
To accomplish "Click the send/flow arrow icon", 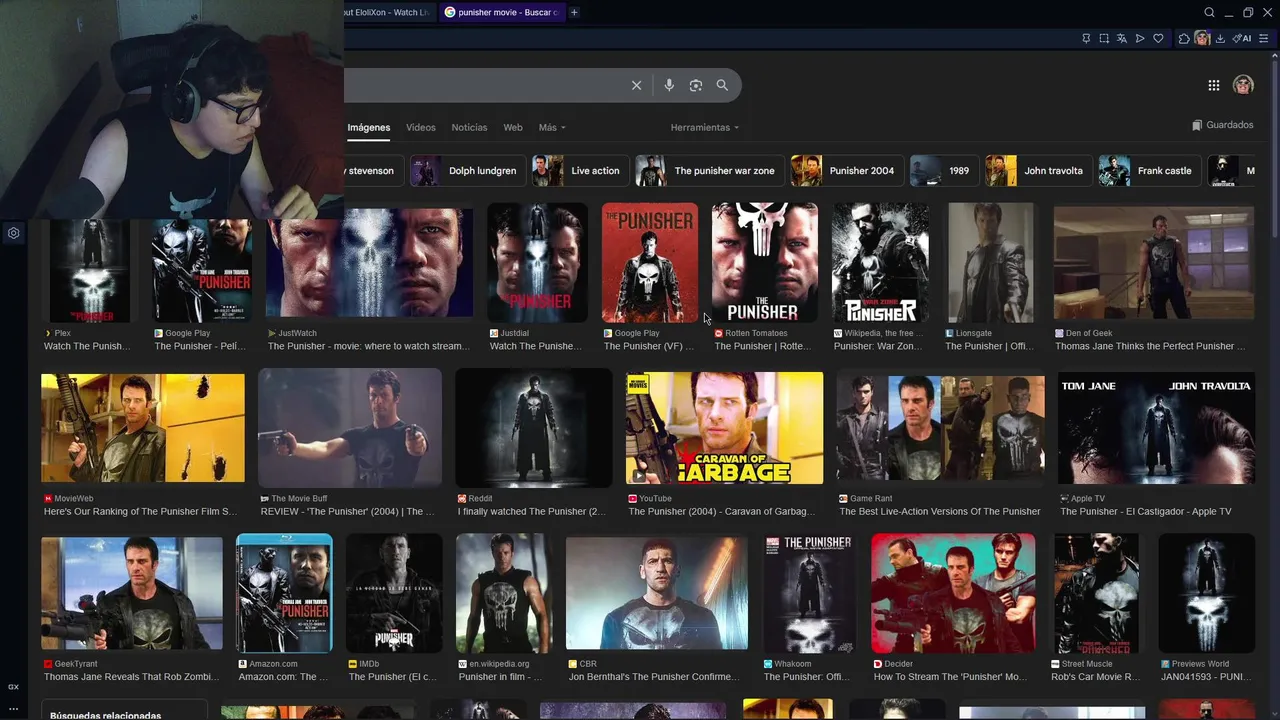I will pyautogui.click(x=1140, y=39).
